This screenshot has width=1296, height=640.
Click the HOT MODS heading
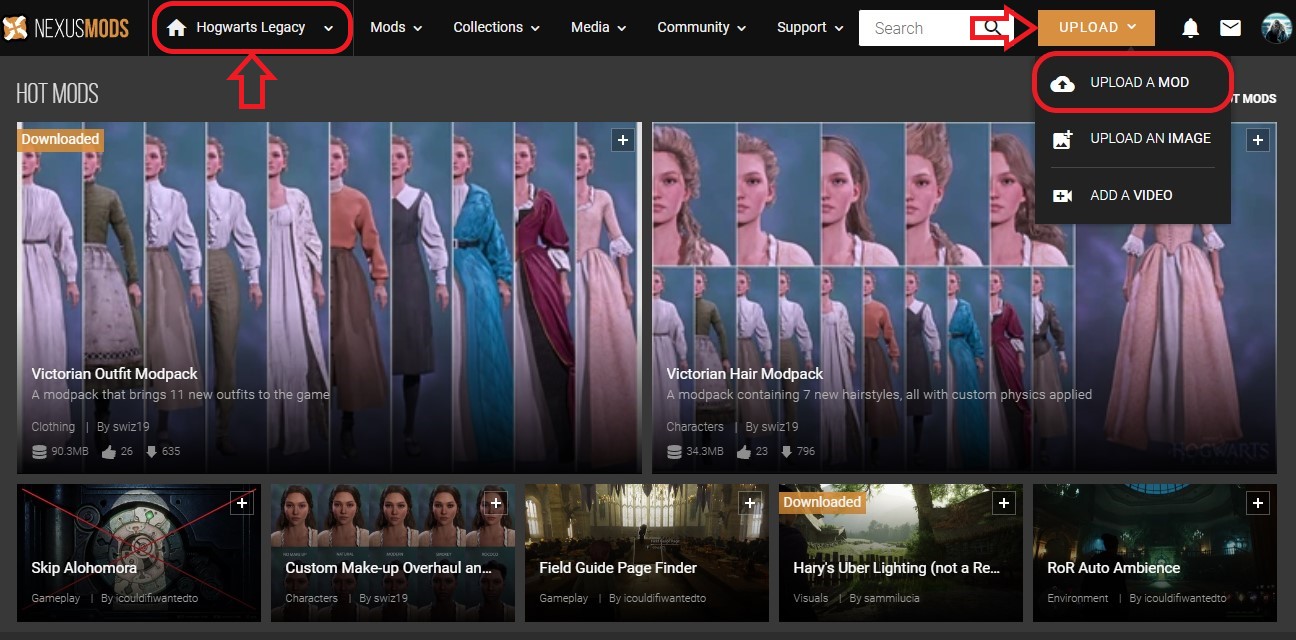pos(57,93)
